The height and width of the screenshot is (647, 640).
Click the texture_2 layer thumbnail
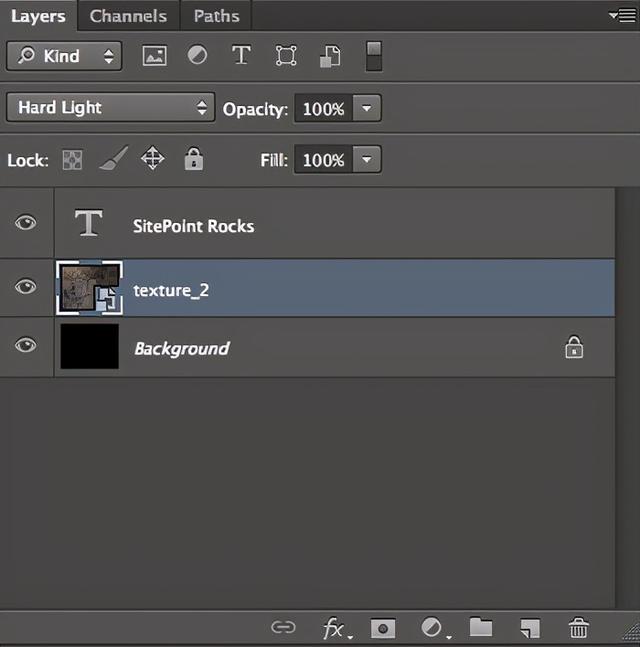click(89, 288)
